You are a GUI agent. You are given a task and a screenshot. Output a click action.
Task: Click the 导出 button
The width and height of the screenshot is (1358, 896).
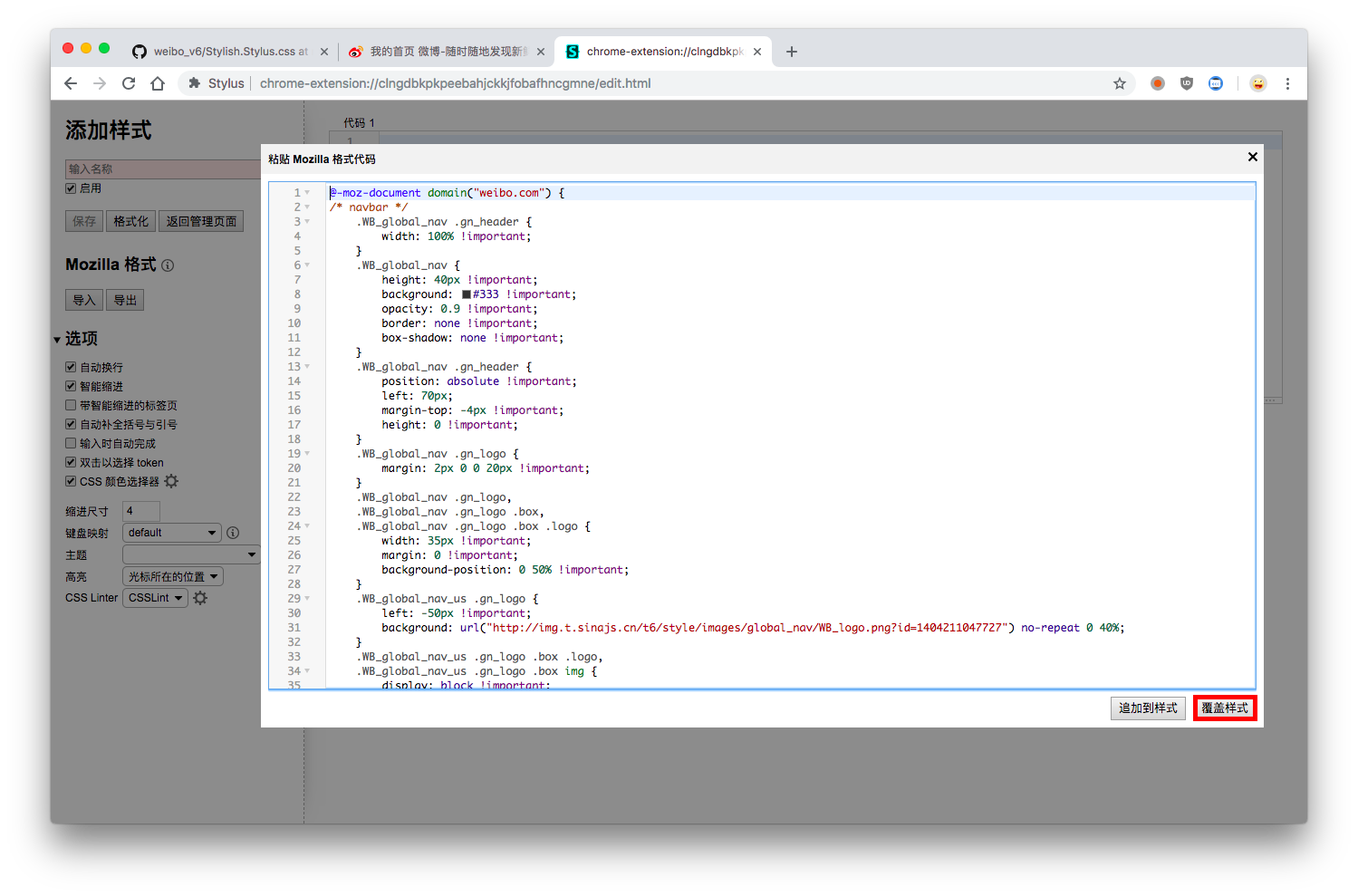125,300
